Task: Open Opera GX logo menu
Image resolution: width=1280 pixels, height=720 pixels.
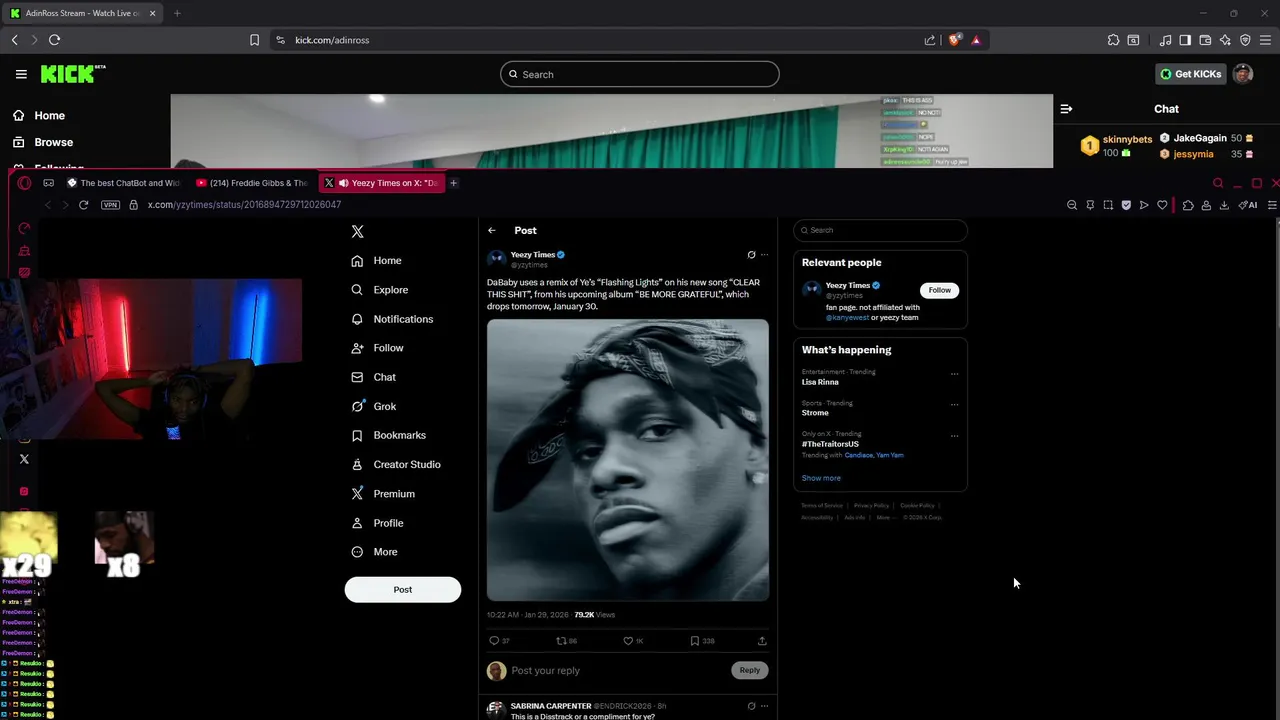Action: (25, 183)
